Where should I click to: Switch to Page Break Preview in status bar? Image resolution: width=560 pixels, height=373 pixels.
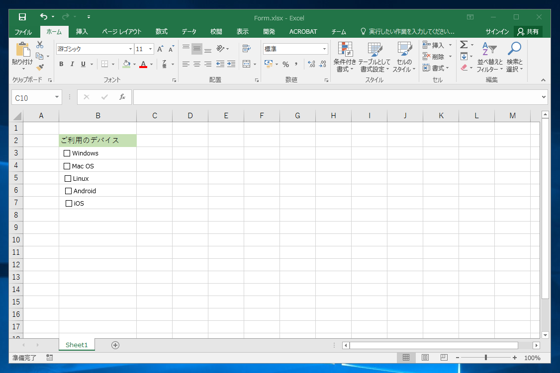click(x=444, y=357)
